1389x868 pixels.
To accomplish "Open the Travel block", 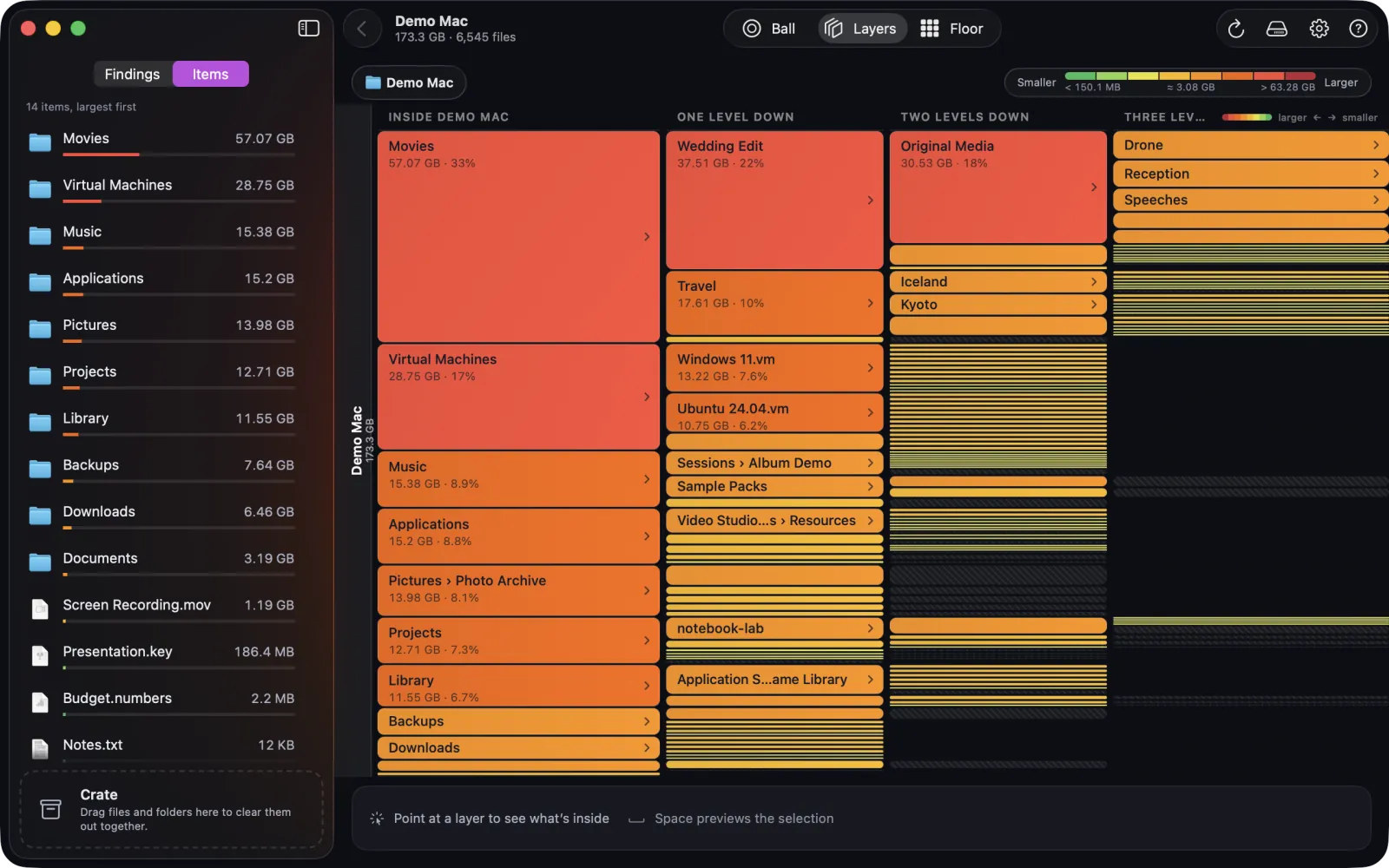I will tap(774, 303).
